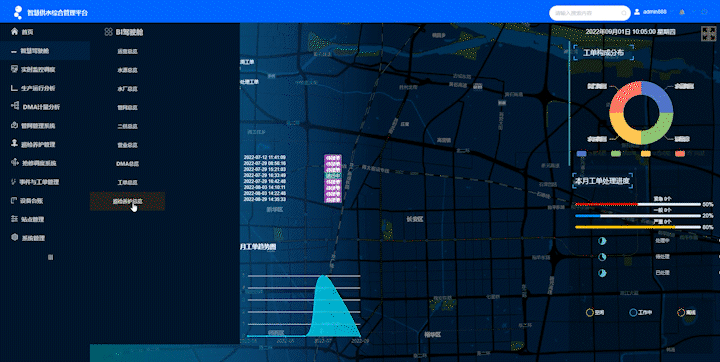Image resolution: width=720 pixels, height=362 pixels.
Task: Click the platform logo in header
Action: 17,12
